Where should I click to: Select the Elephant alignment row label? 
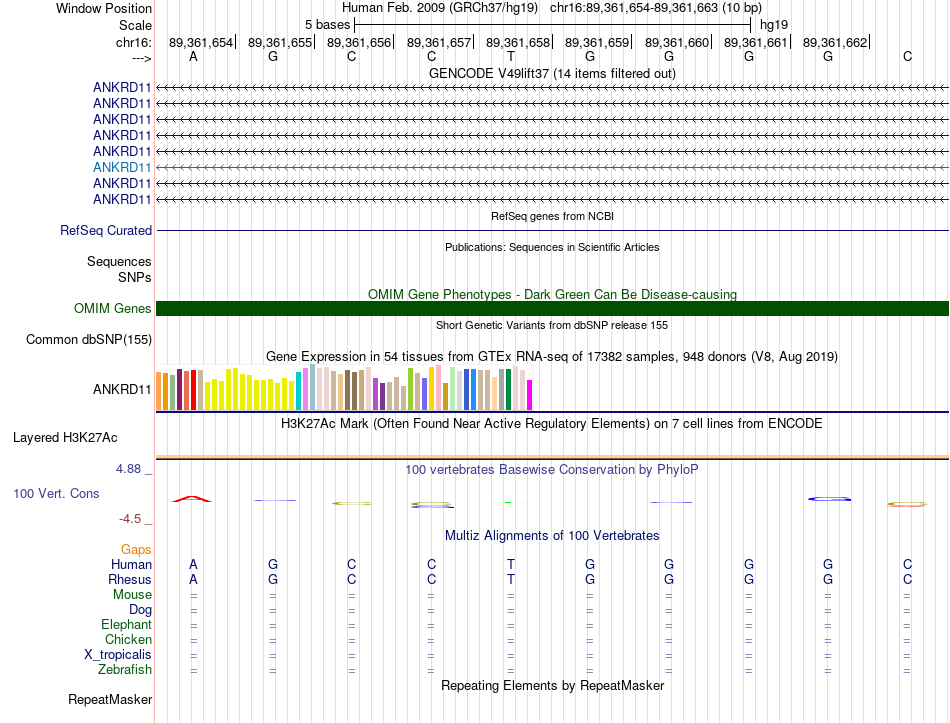(126, 625)
